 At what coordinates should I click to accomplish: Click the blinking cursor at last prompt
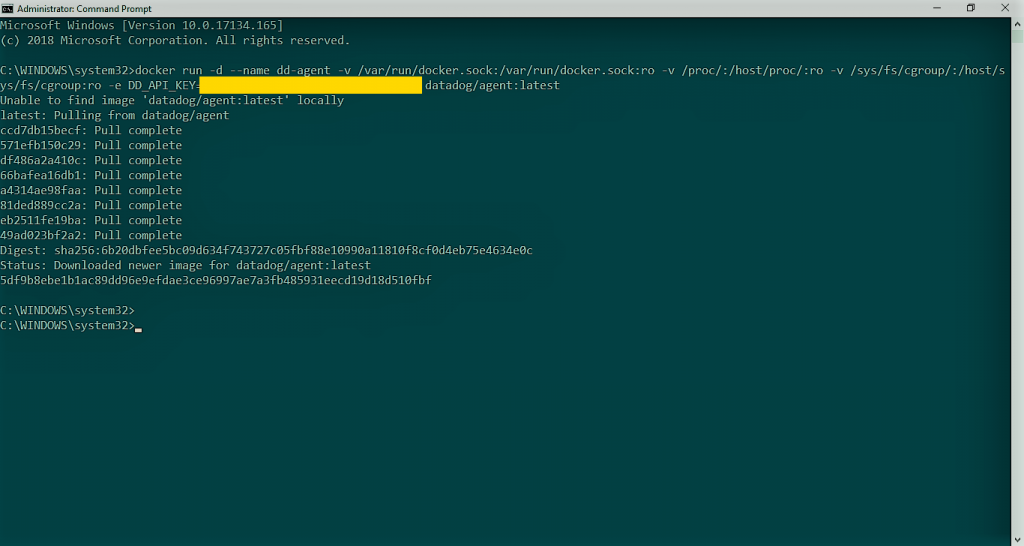tap(138, 330)
